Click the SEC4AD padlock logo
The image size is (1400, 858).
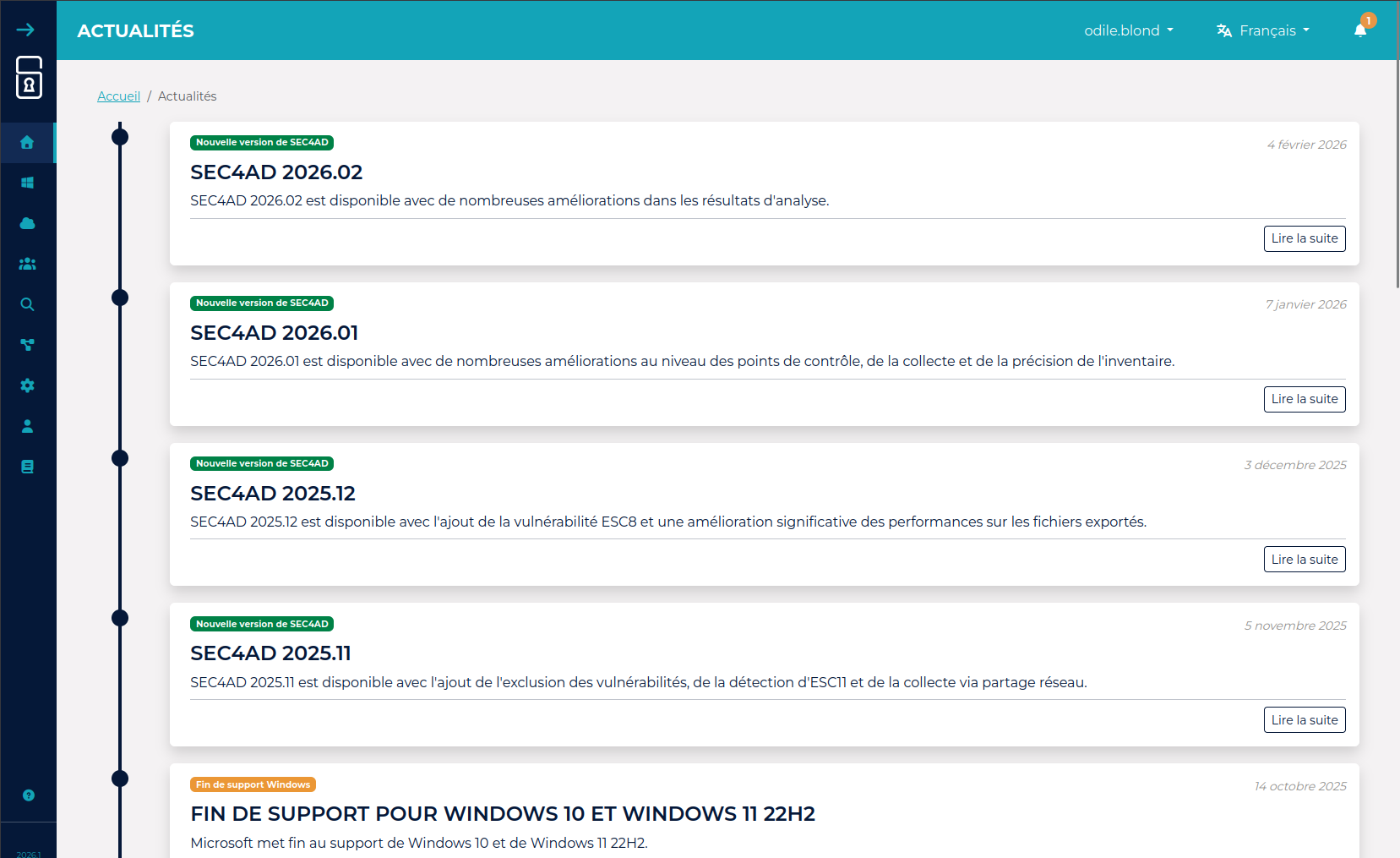[28, 79]
